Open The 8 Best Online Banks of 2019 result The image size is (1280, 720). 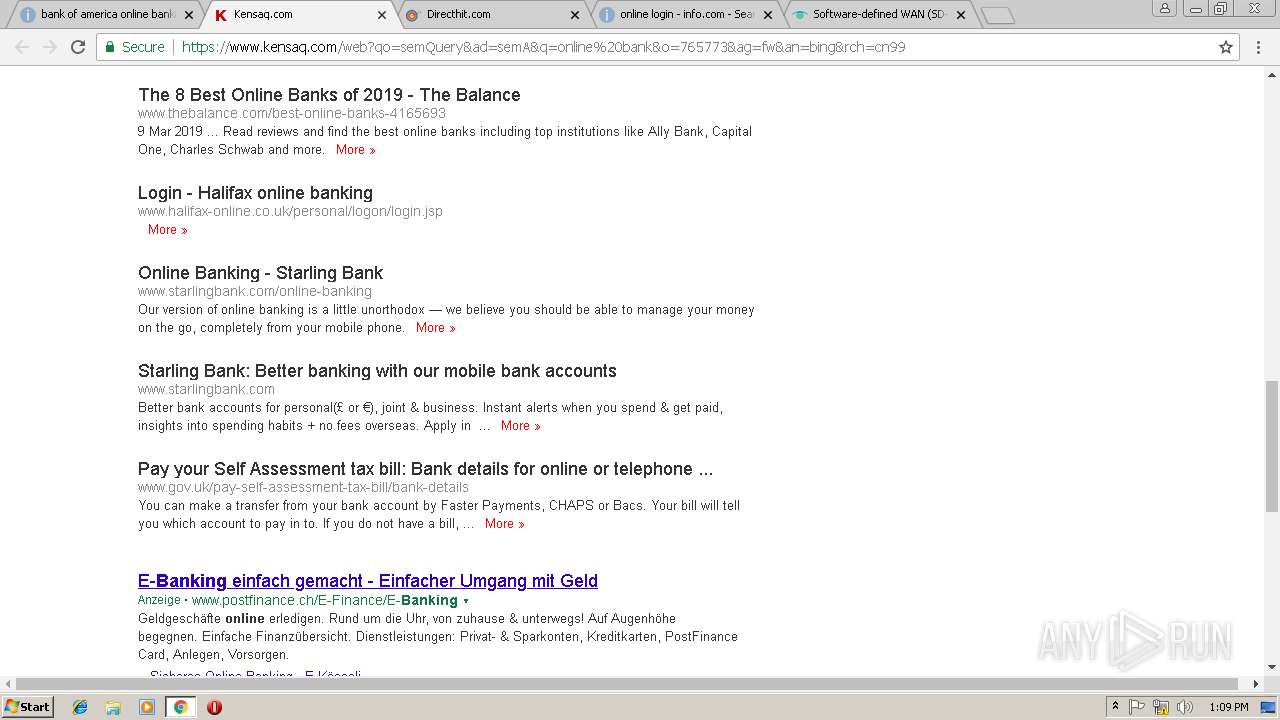[x=329, y=95]
